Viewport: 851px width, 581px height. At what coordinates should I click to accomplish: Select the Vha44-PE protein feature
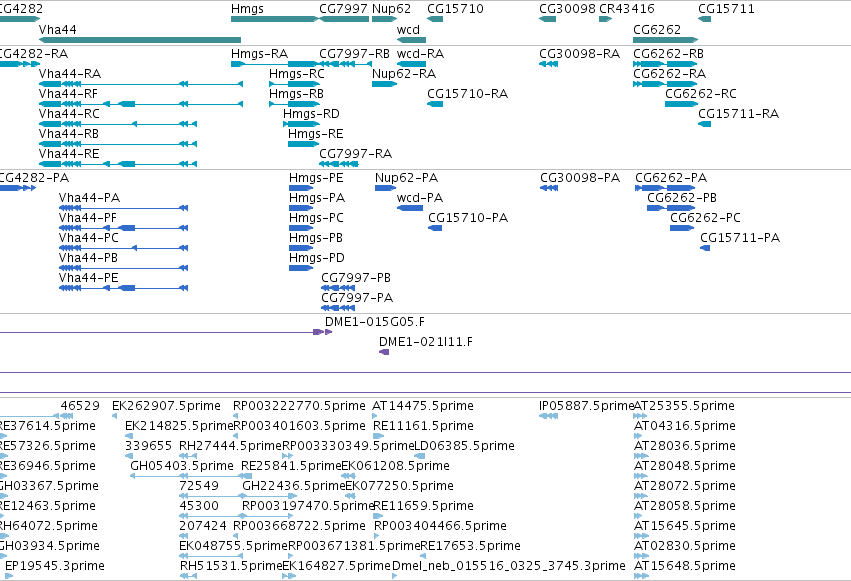click(x=124, y=288)
